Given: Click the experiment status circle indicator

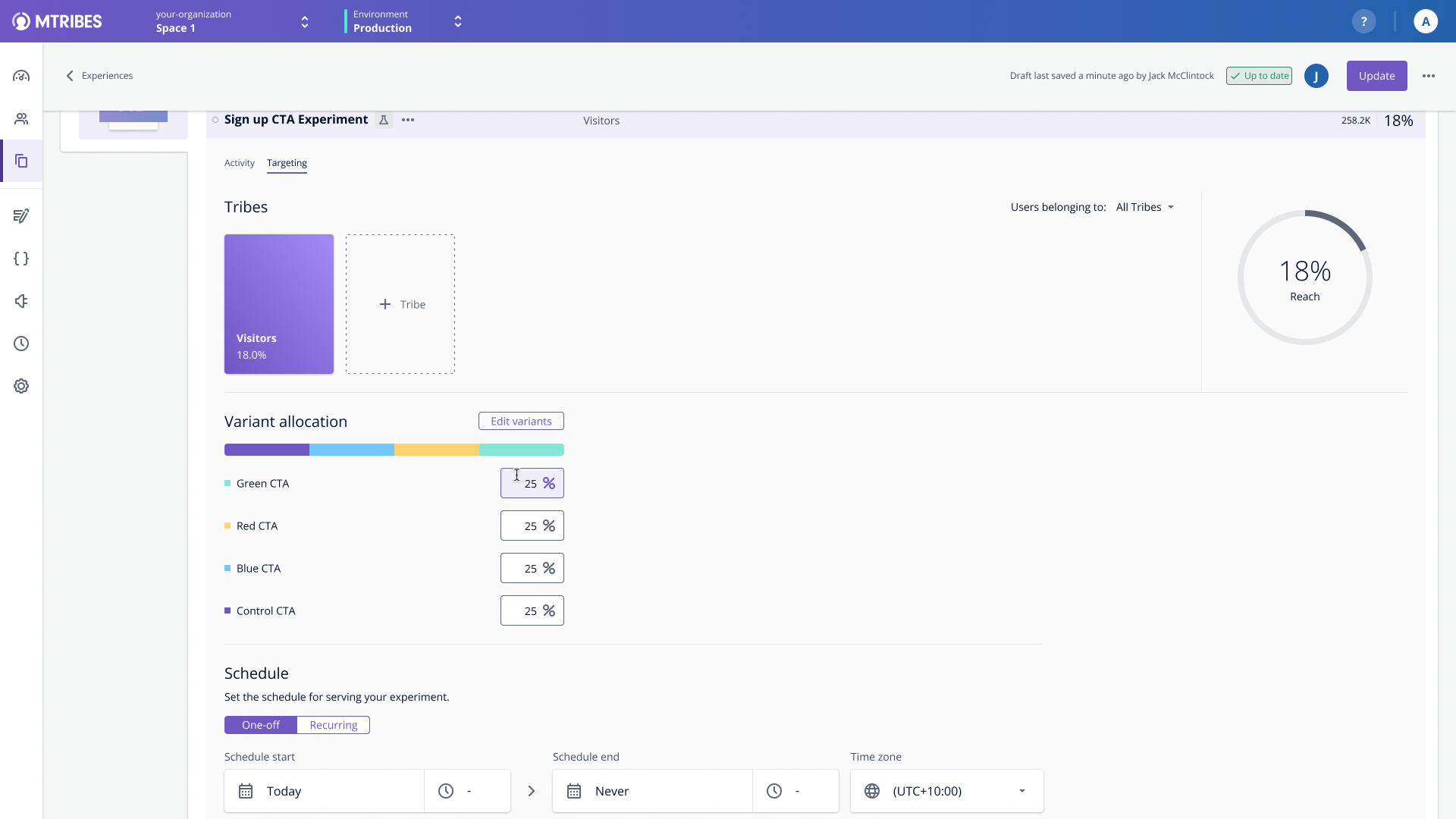Looking at the screenshot, I should coord(215,120).
